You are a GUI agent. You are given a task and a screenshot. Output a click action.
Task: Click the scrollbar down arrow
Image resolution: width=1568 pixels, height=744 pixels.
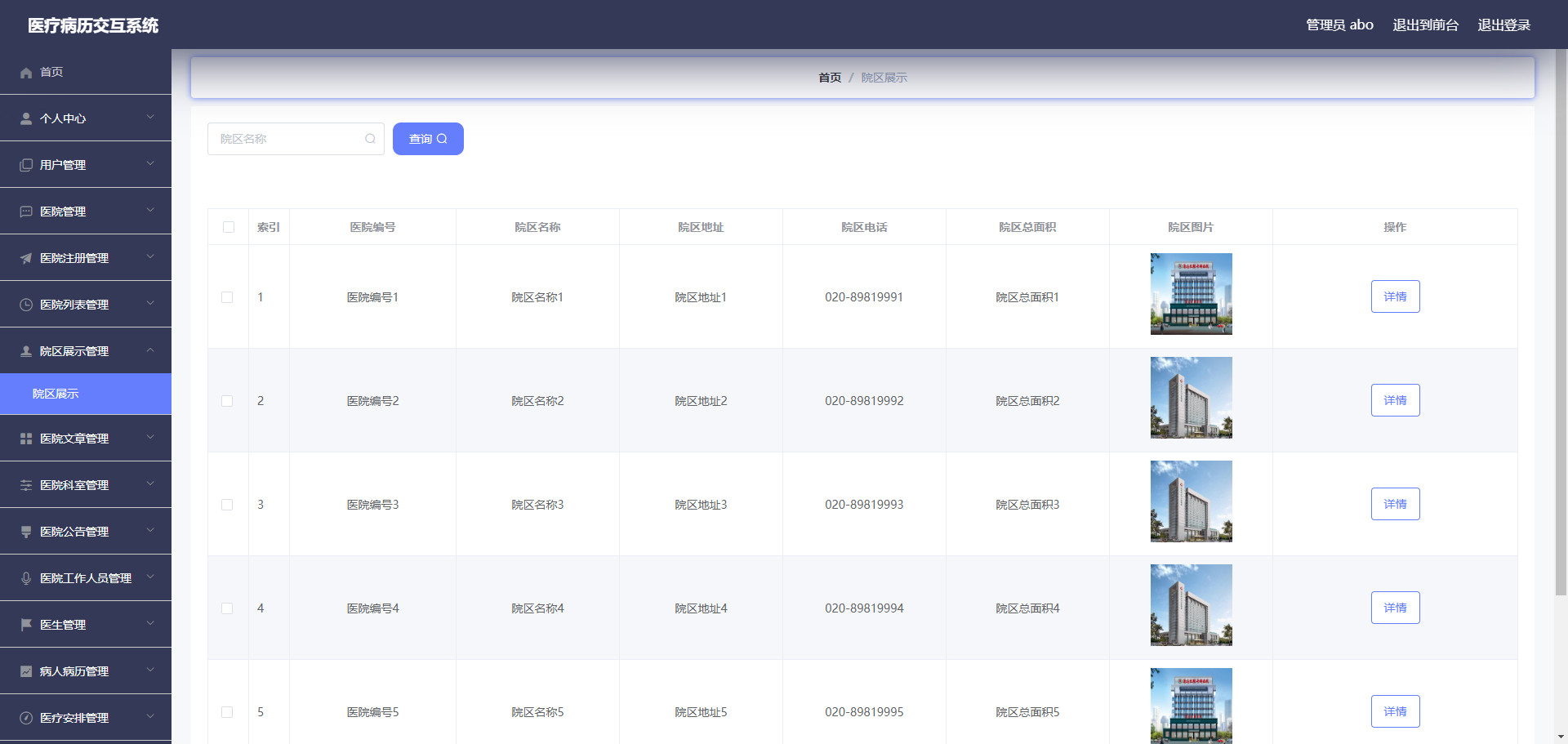[x=1561, y=737]
